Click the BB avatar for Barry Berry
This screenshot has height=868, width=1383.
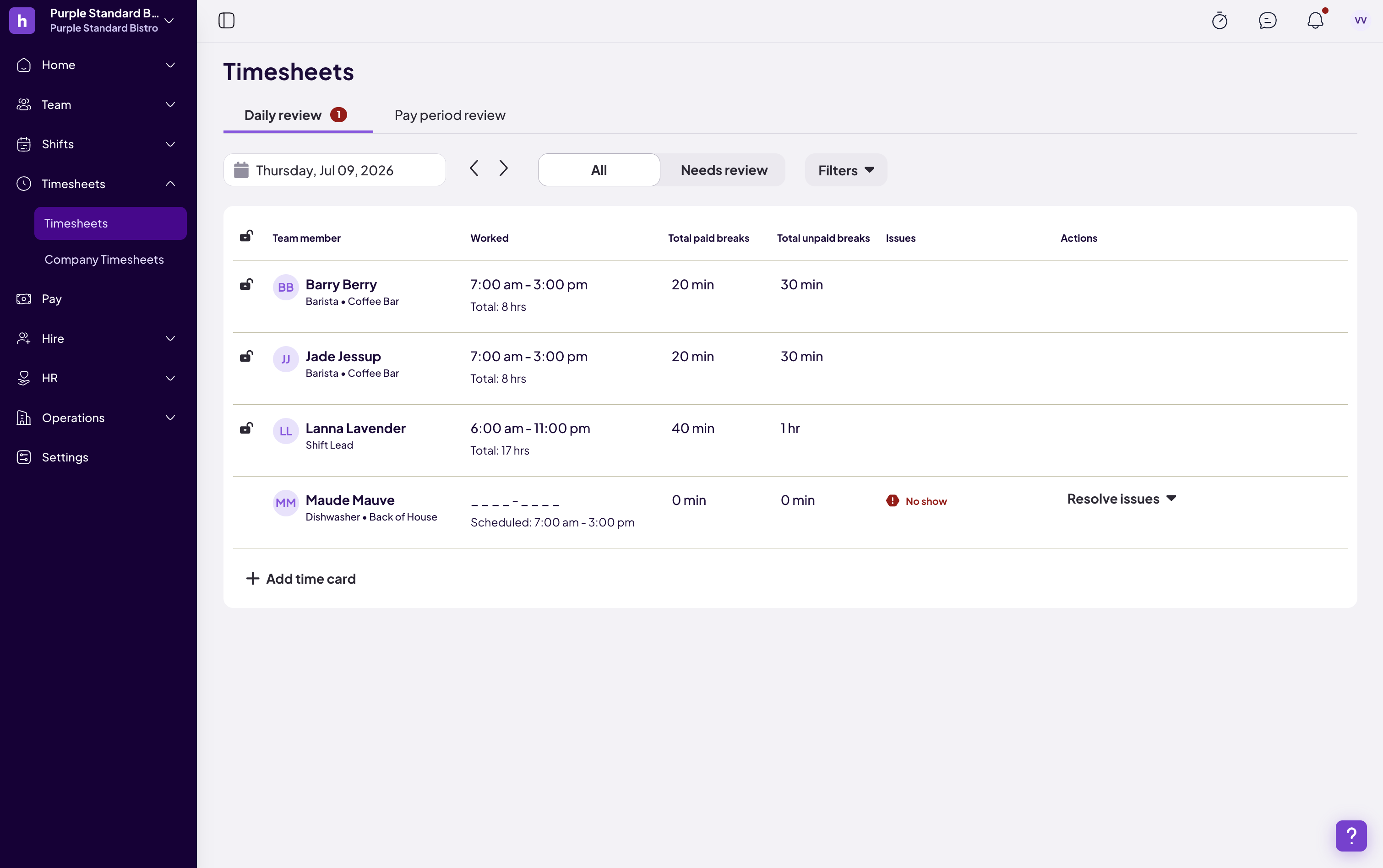(x=285, y=287)
